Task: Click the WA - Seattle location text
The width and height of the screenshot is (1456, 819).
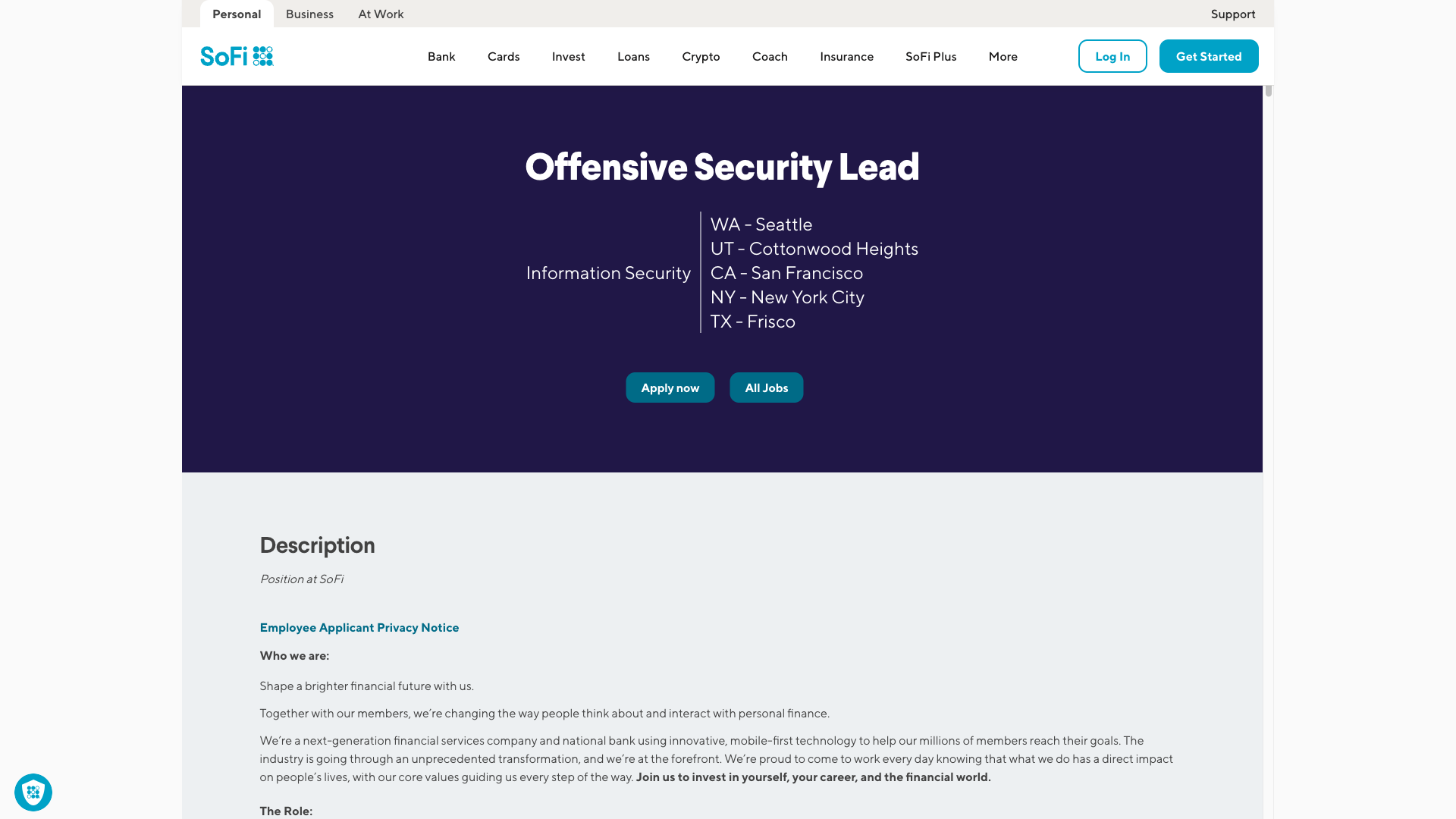Action: click(761, 224)
